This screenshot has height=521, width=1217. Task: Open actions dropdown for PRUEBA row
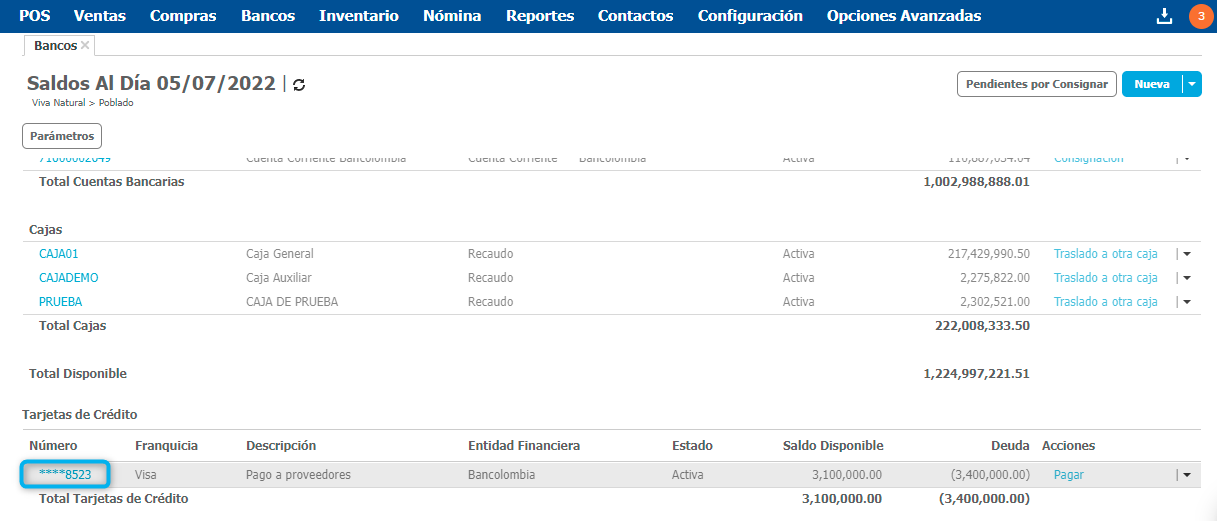[1187, 302]
